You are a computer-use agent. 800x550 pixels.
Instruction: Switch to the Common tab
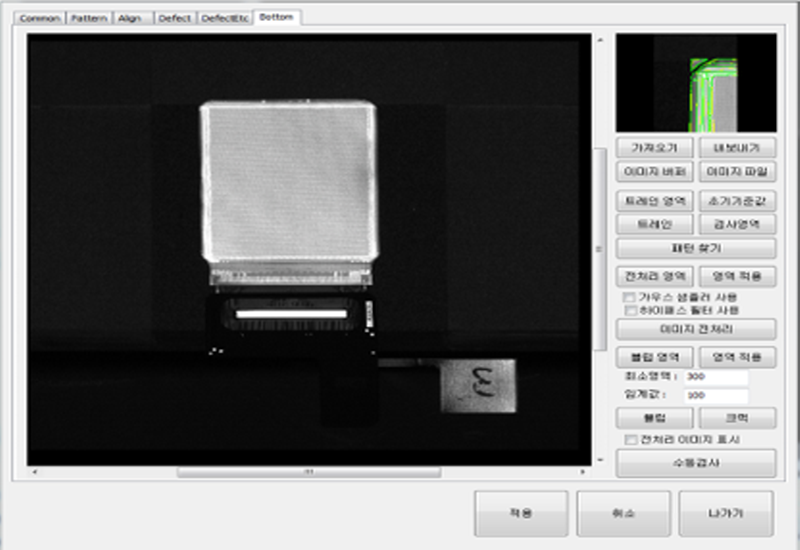click(x=41, y=18)
